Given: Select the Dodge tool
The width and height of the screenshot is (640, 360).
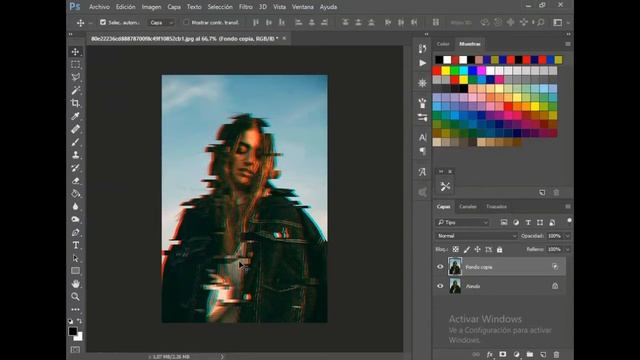Looking at the screenshot, I should [76, 219].
